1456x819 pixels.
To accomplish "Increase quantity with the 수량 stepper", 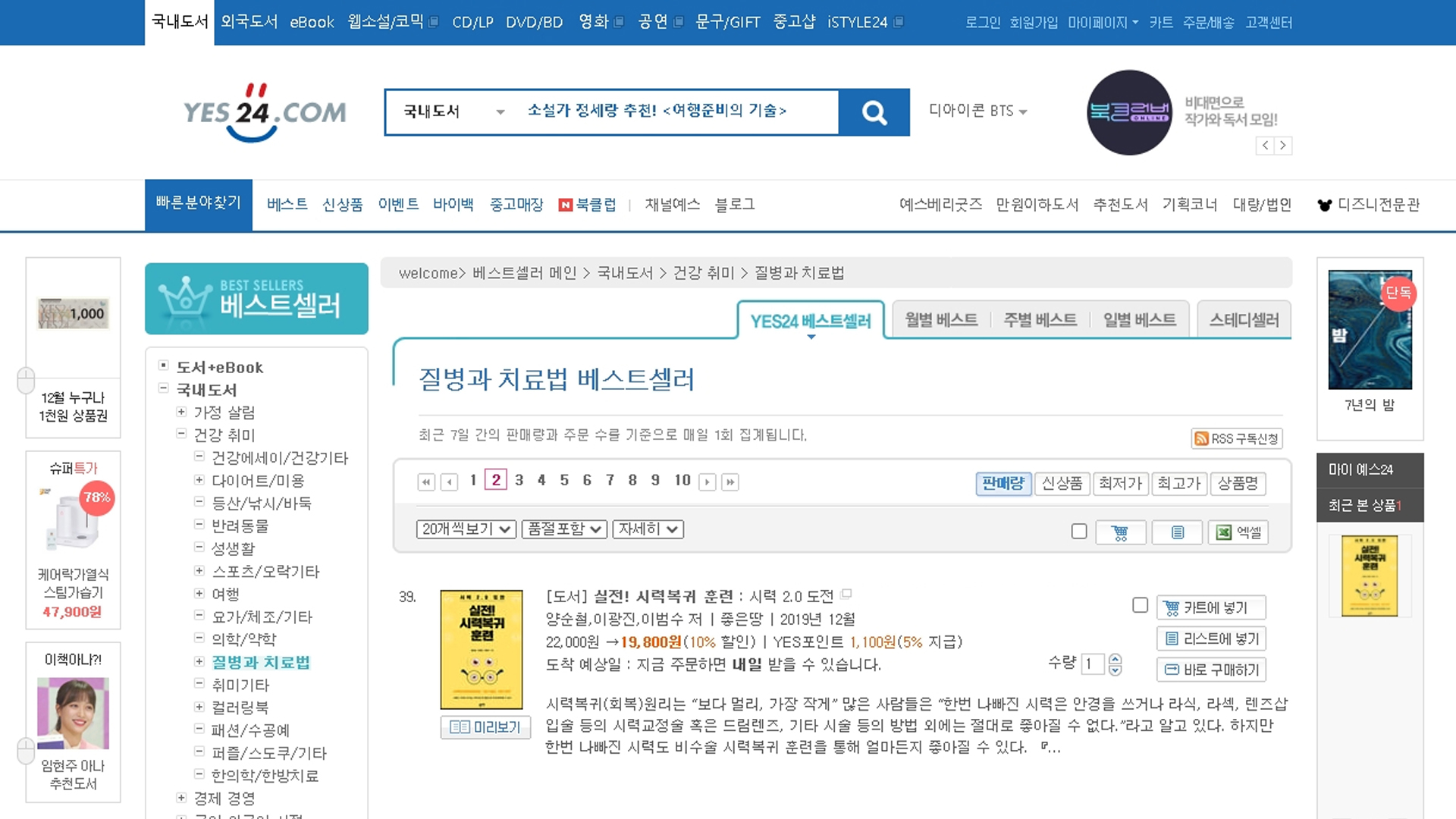I will pyautogui.click(x=1115, y=659).
